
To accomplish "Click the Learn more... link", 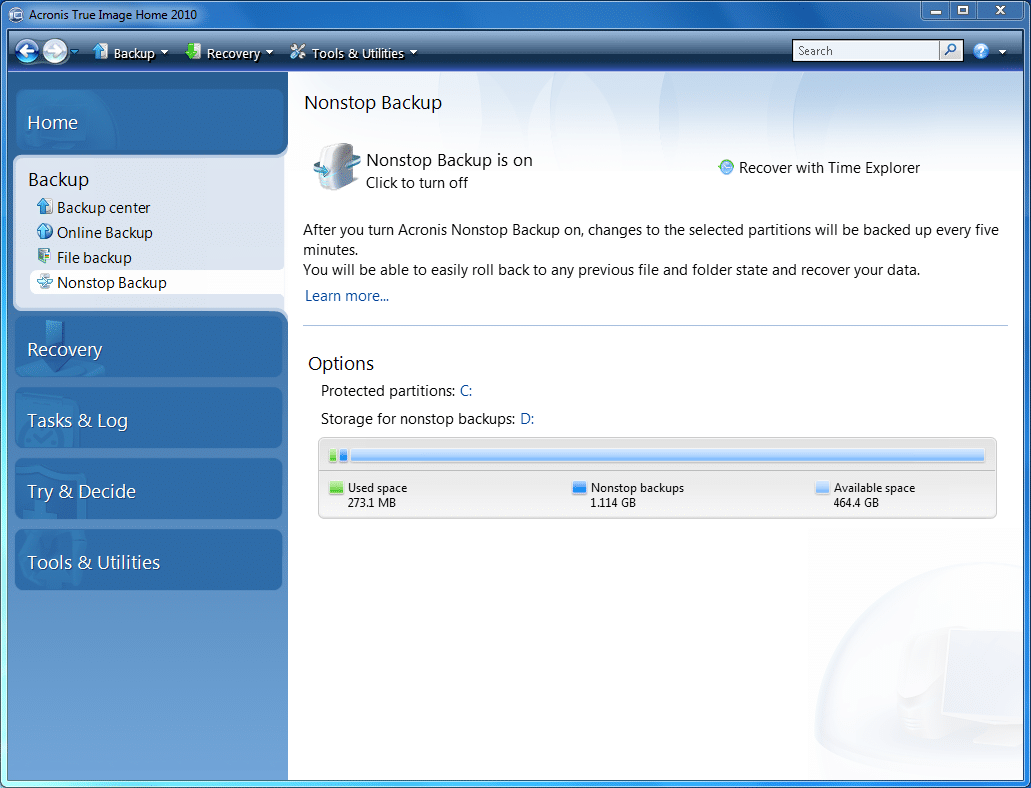I will coord(347,296).
